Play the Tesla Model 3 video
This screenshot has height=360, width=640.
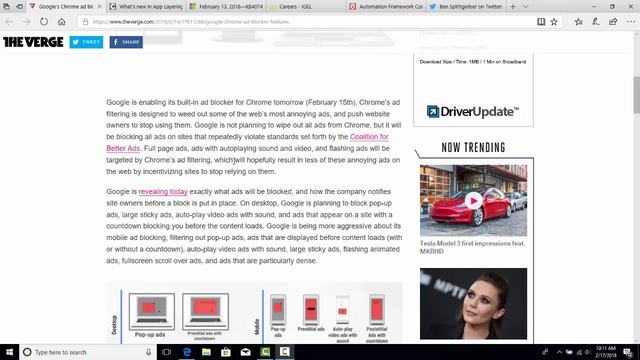click(473, 201)
